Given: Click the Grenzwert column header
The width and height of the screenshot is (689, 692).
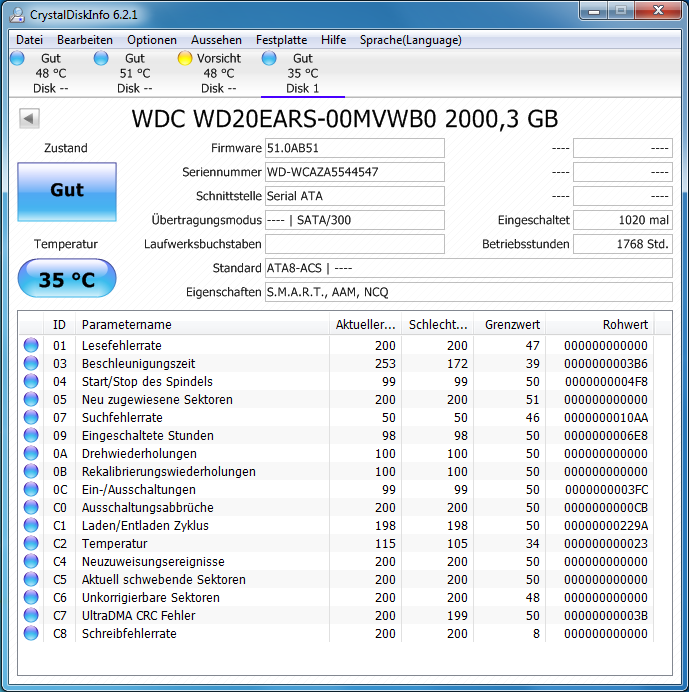Looking at the screenshot, I should click(510, 325).
